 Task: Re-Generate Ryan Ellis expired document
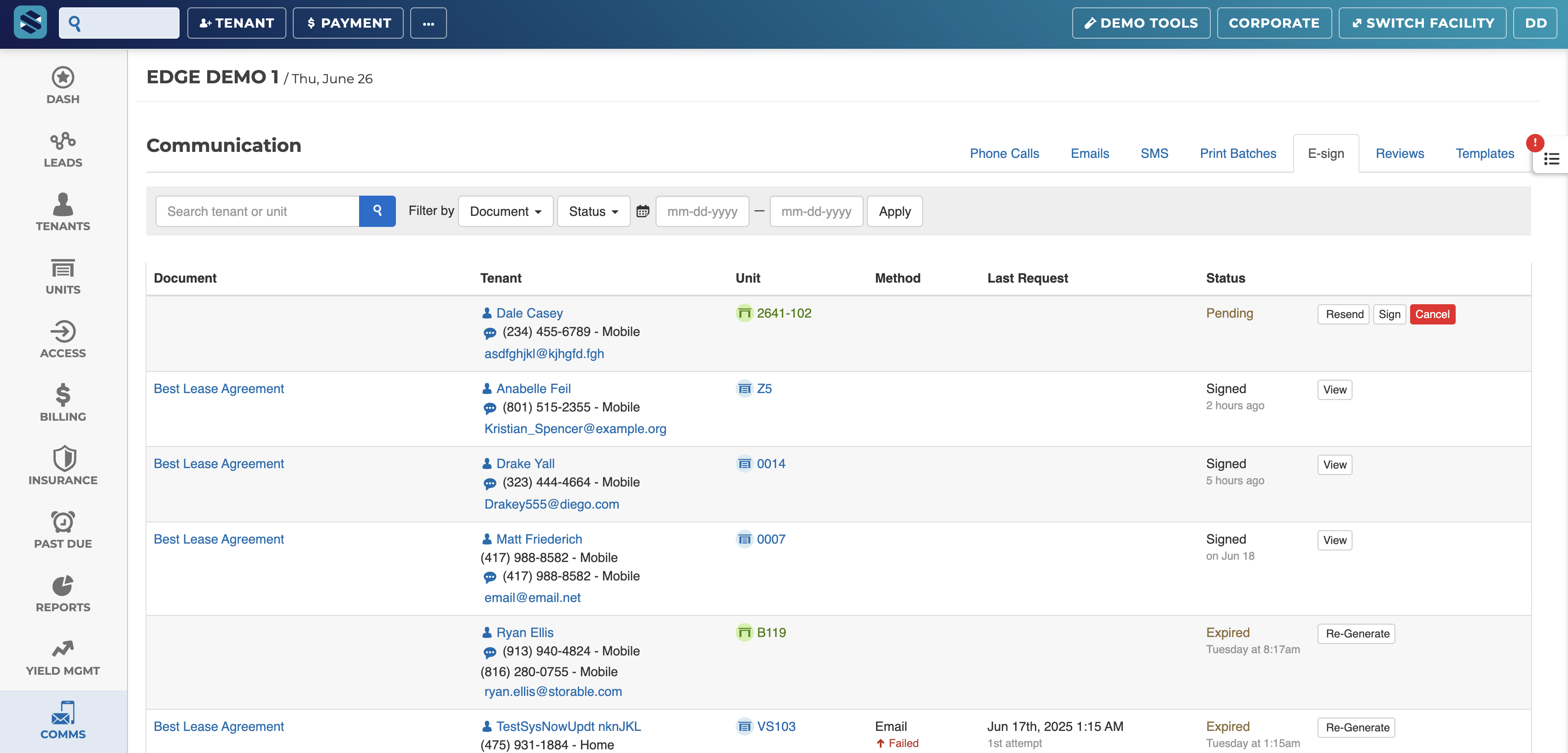pyautogui.click(x=1357, y=634)
